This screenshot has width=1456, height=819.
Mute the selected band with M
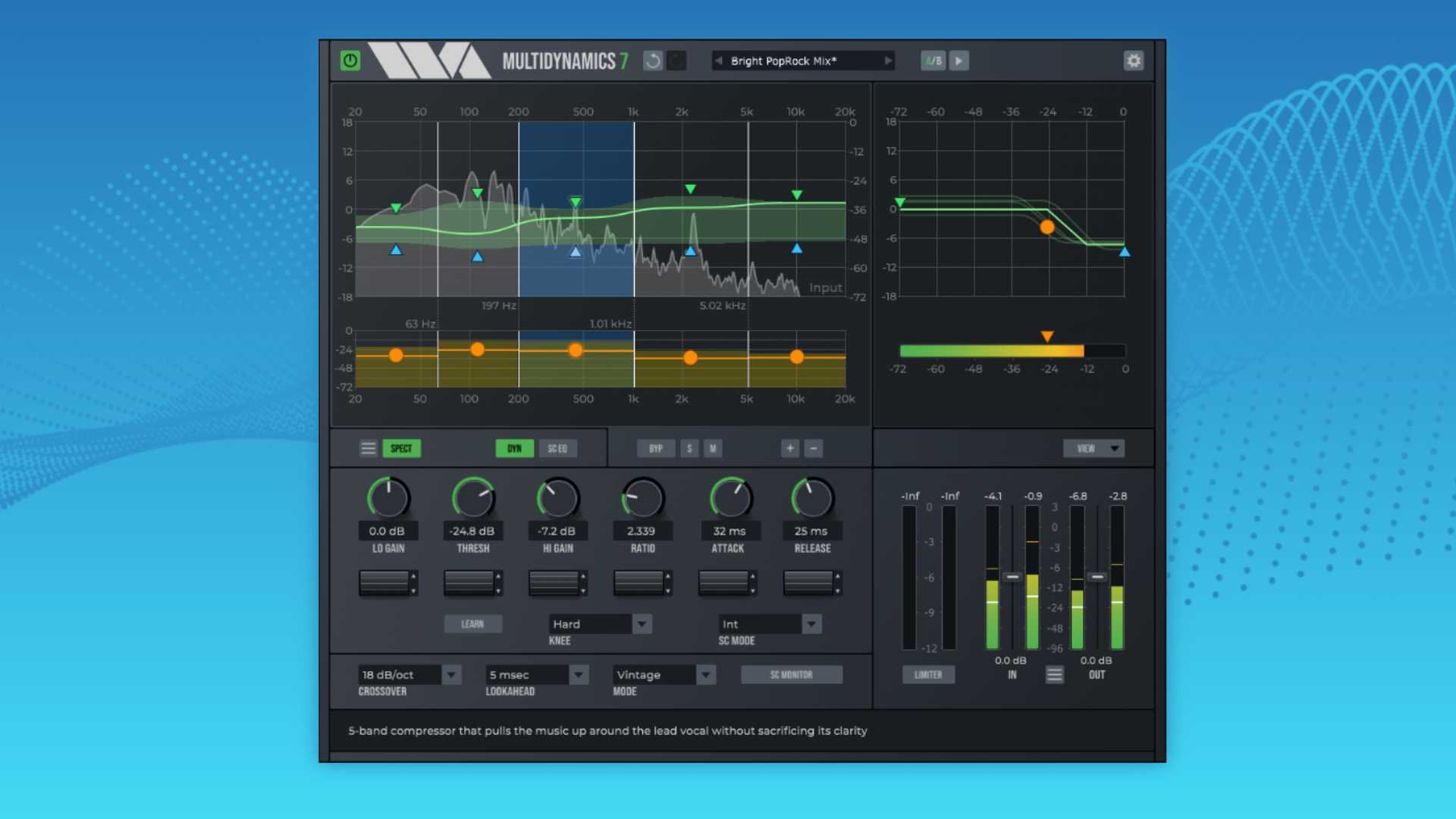pos(712,448)
